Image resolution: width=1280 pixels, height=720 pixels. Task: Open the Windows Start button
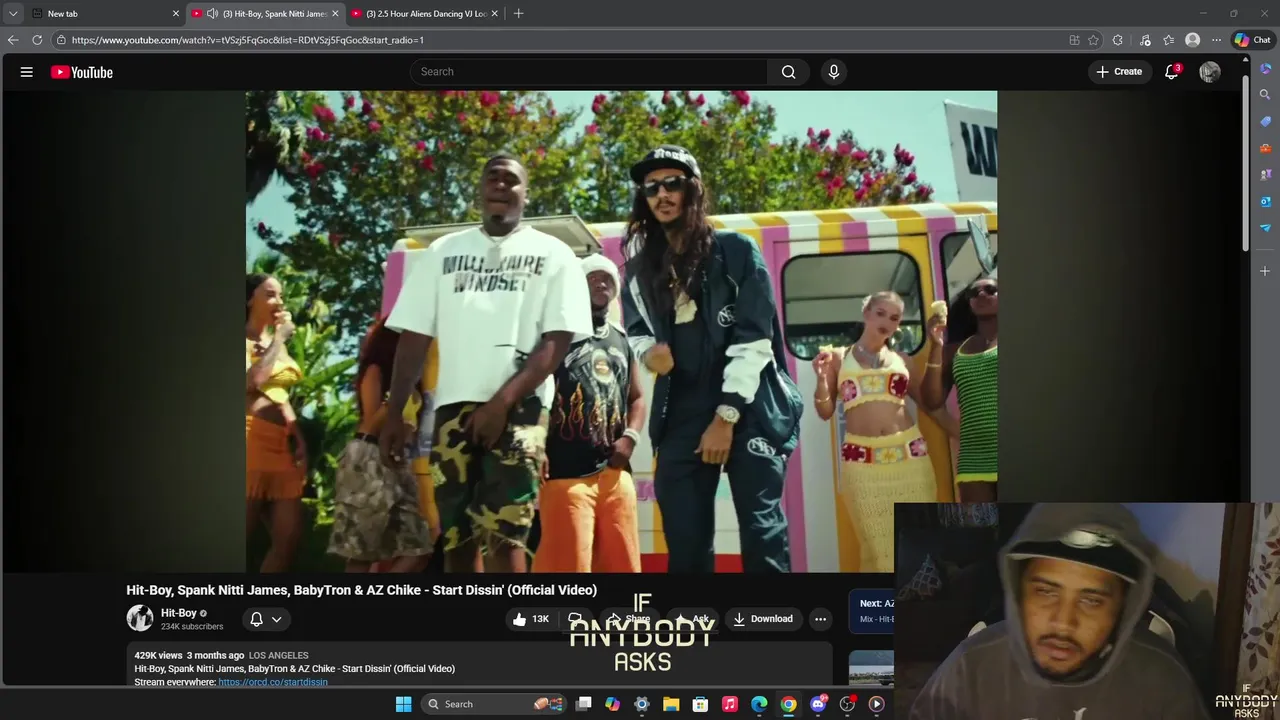(x=403, y=704)
